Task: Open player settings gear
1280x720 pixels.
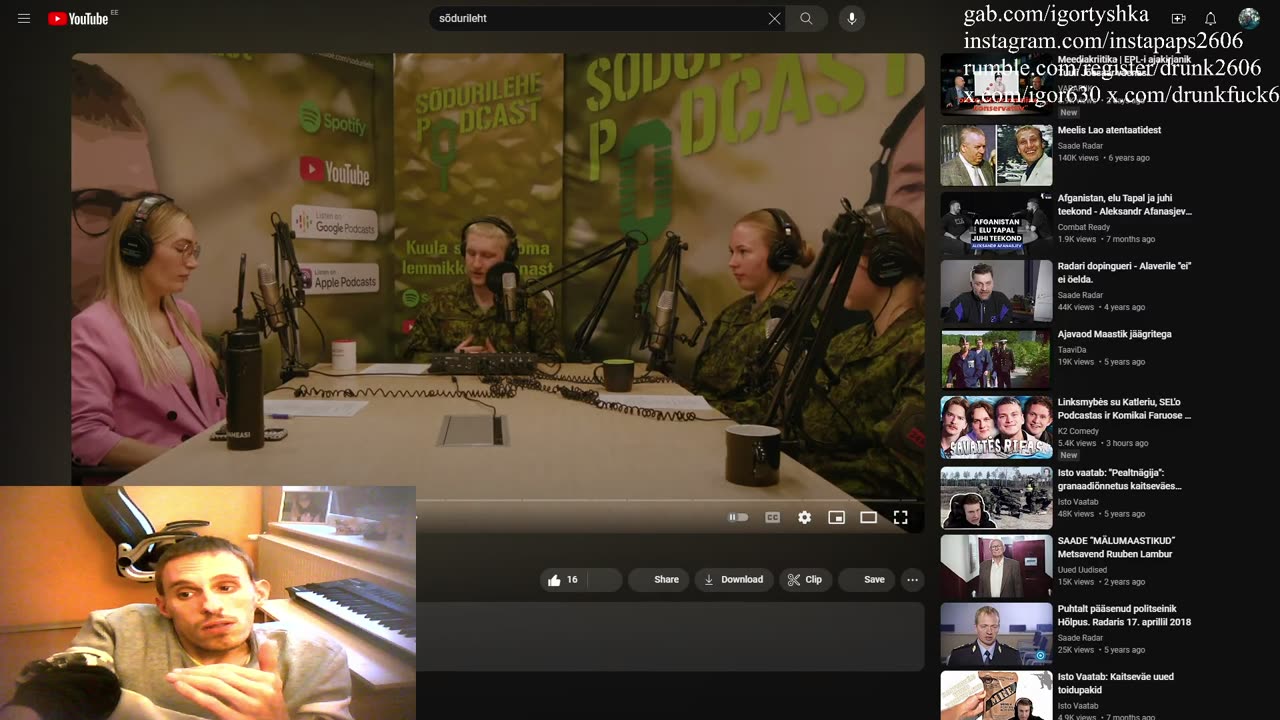Action: pos(804,517)
